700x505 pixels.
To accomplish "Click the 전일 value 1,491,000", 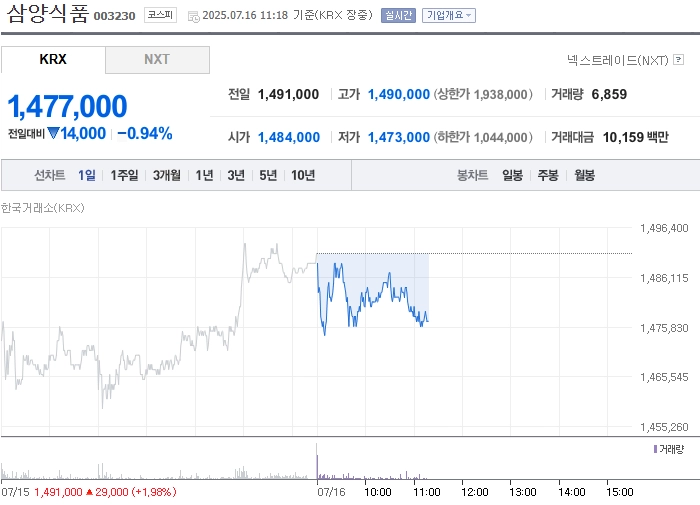I will point(288,94).
